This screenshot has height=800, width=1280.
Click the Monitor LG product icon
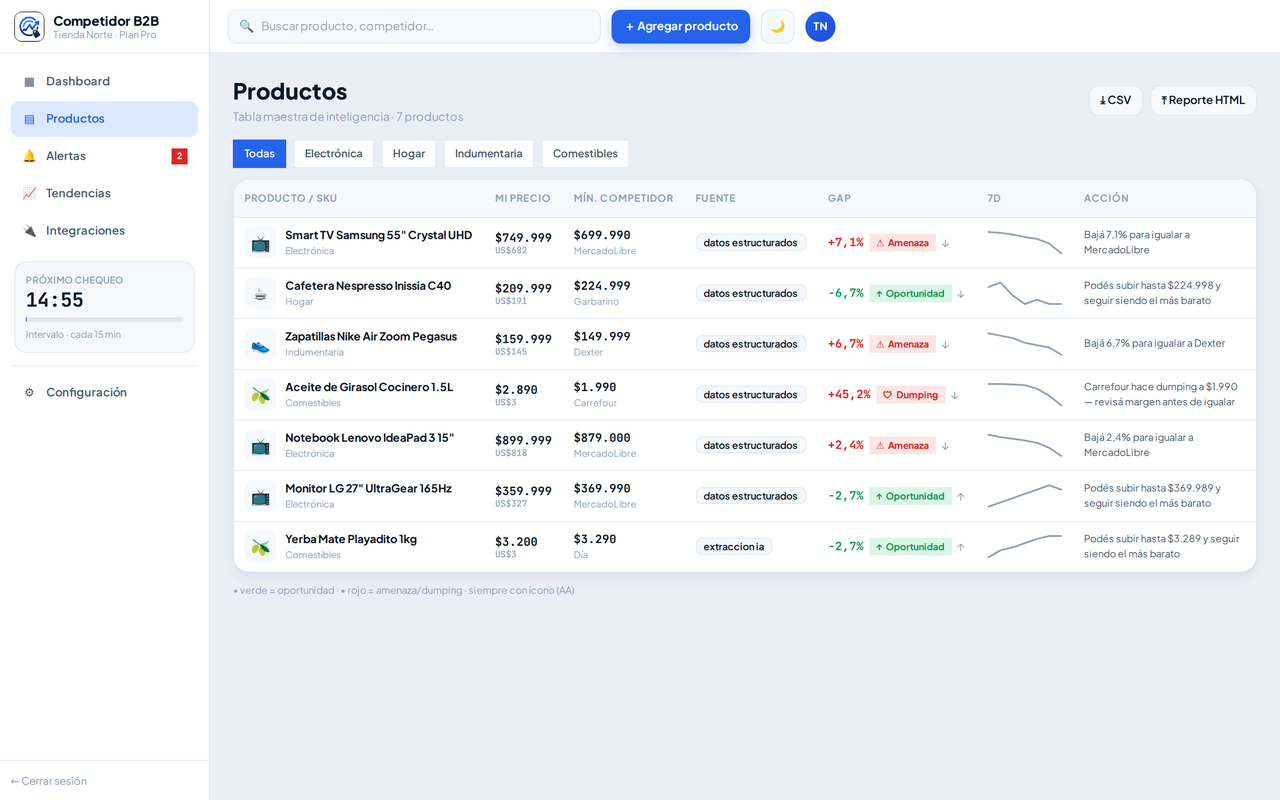click(x=260, y=496)
